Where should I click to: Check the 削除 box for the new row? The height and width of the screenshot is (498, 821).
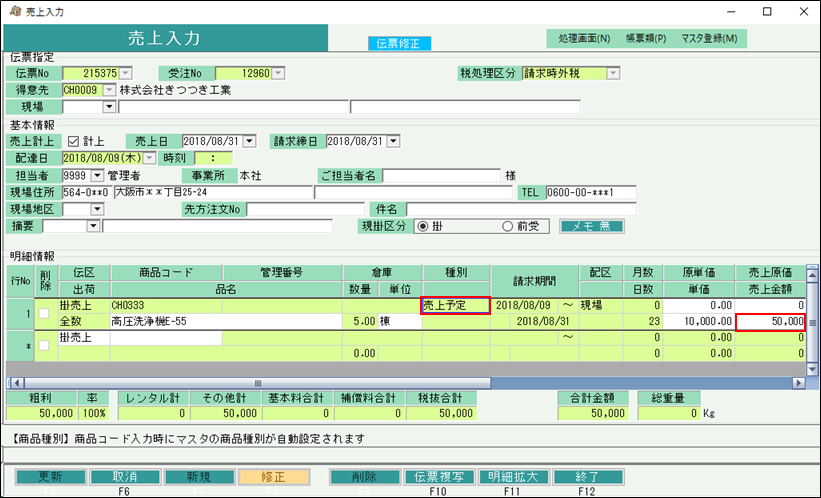pos(44,345)
